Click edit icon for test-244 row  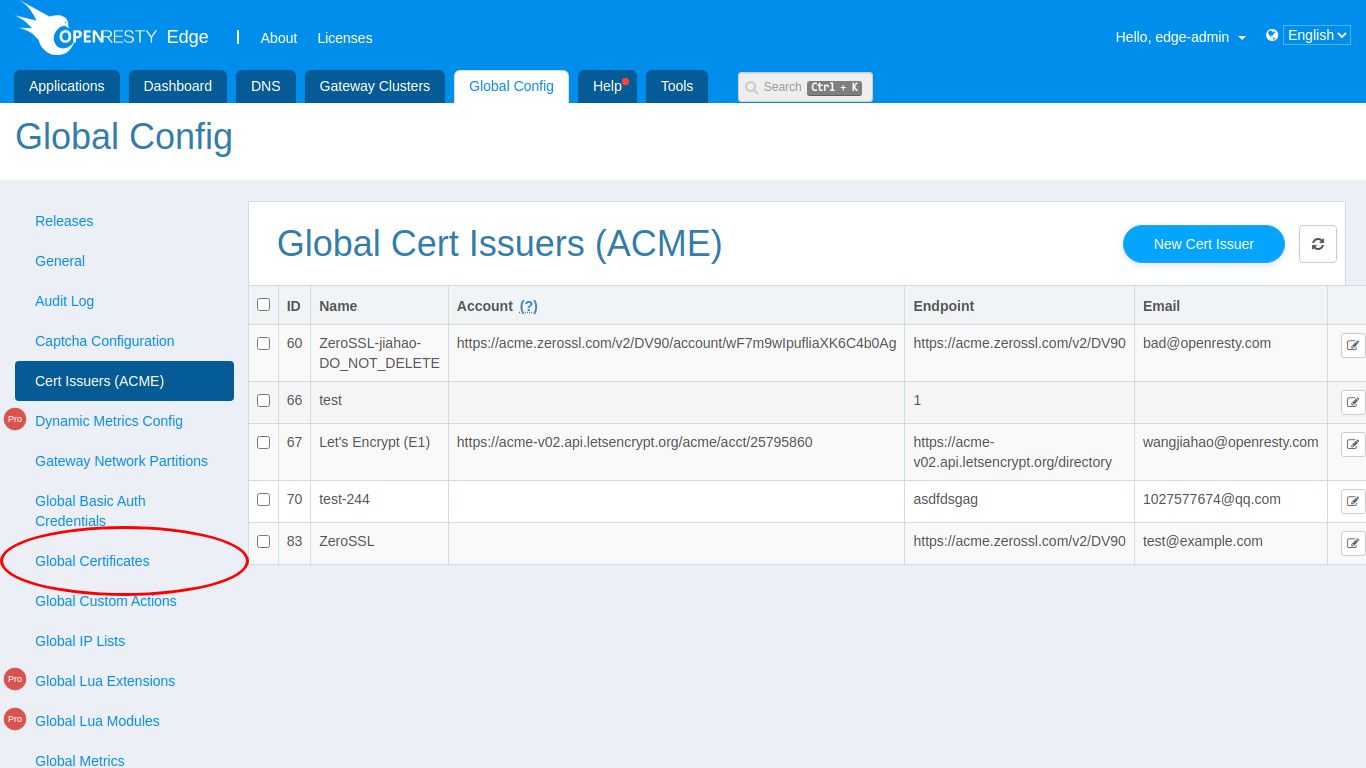coord(1352,501)
